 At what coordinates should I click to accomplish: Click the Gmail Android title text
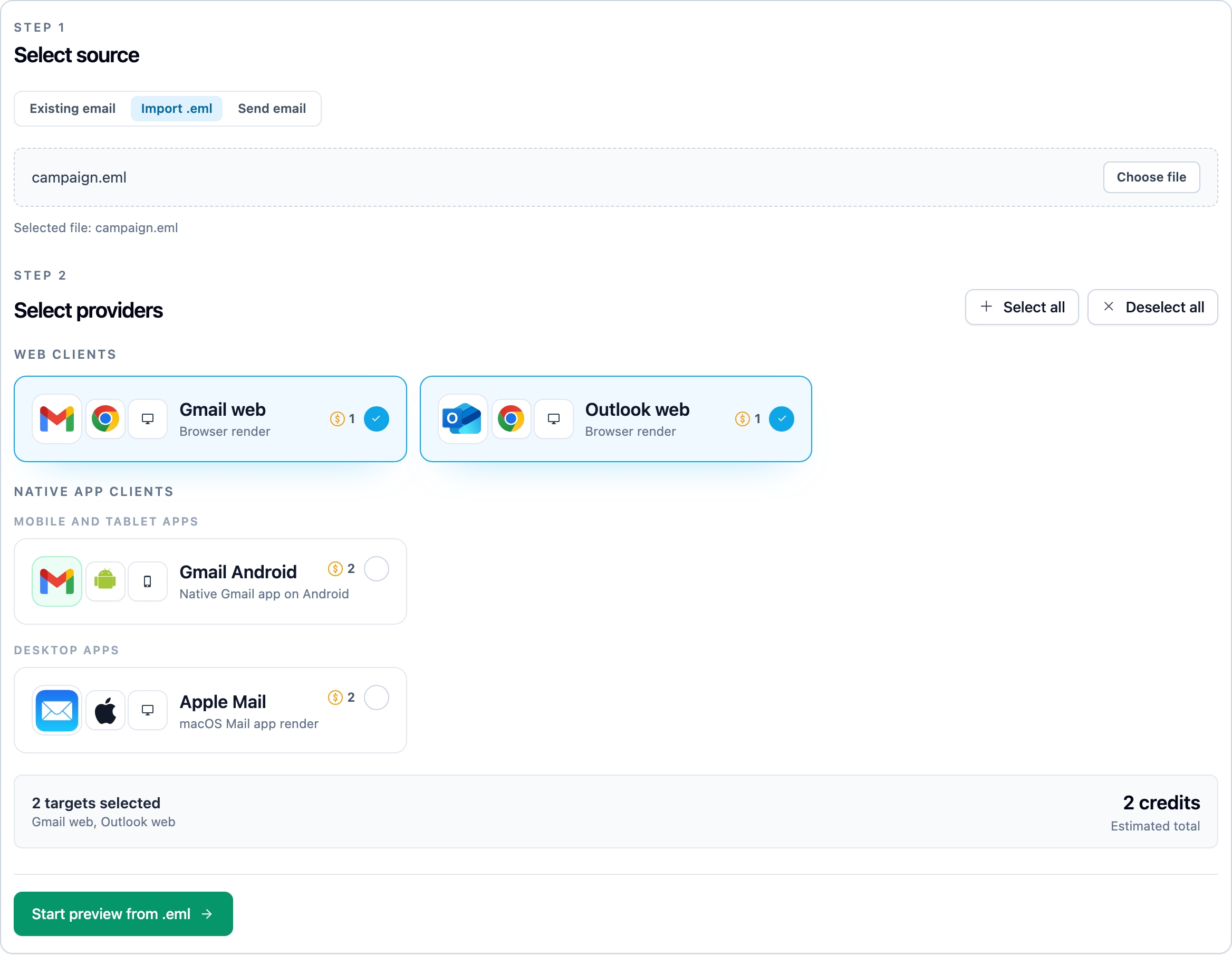238,572
